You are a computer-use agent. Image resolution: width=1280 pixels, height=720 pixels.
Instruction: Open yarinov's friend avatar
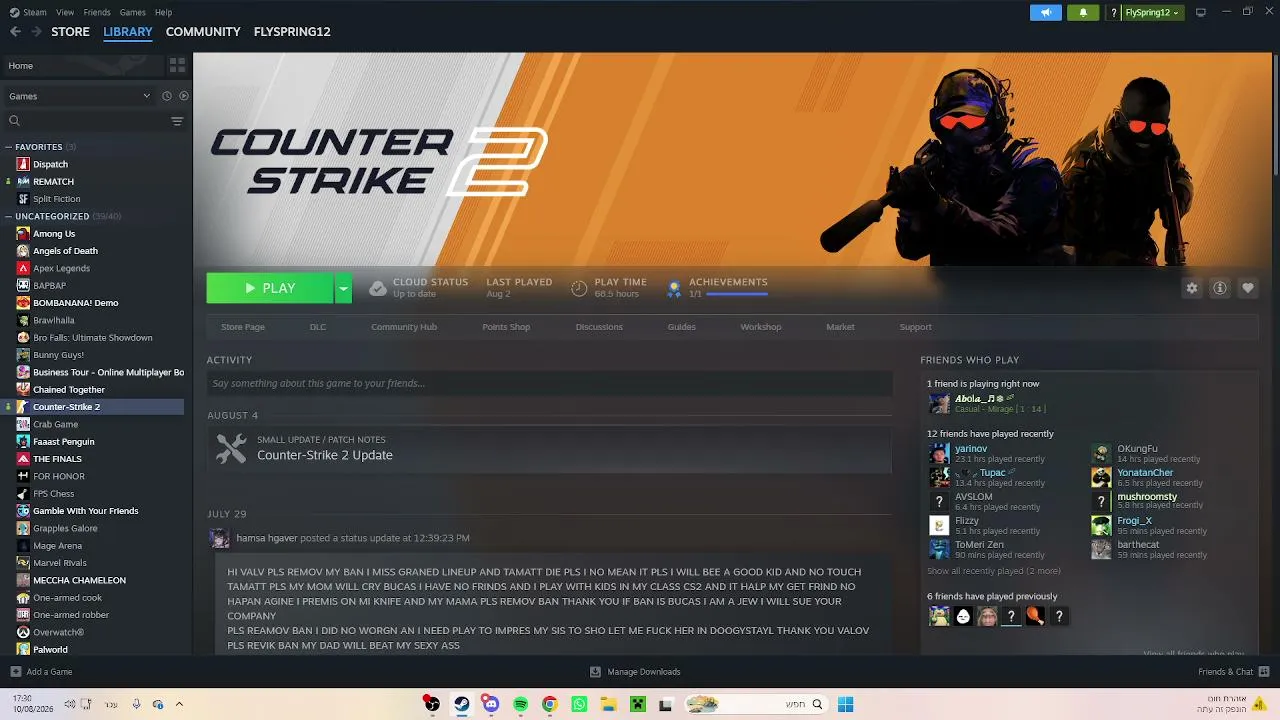coord(939,454)
